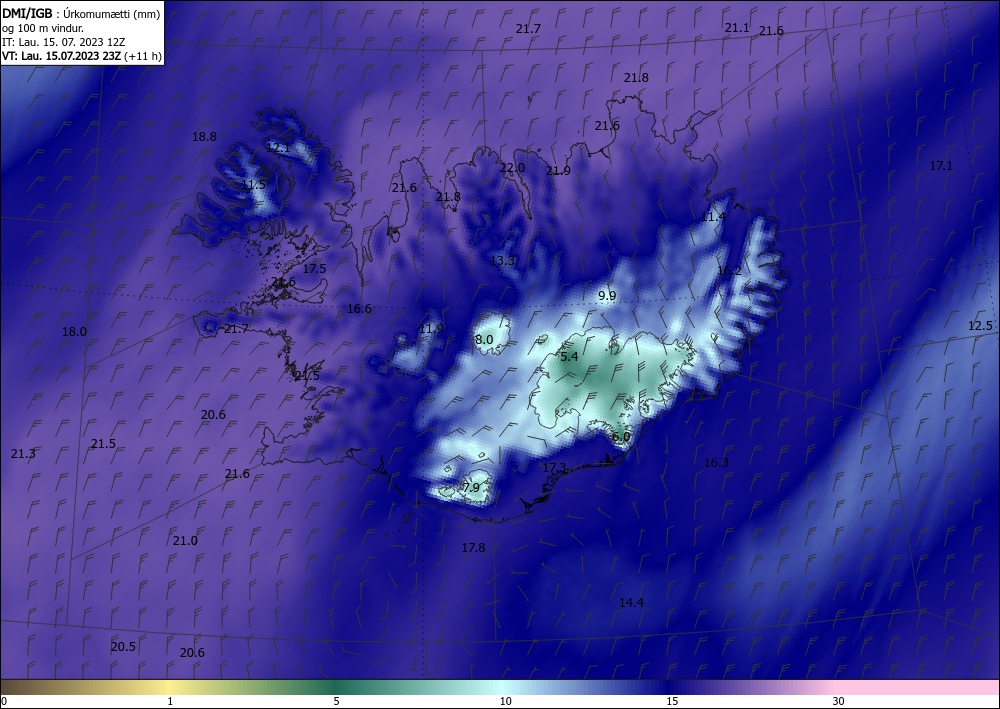Image resolution: width=1000 pixels, height=709 pixels.
Task: Click the 6.0 value on the map
Action: [x=621, y=437]
